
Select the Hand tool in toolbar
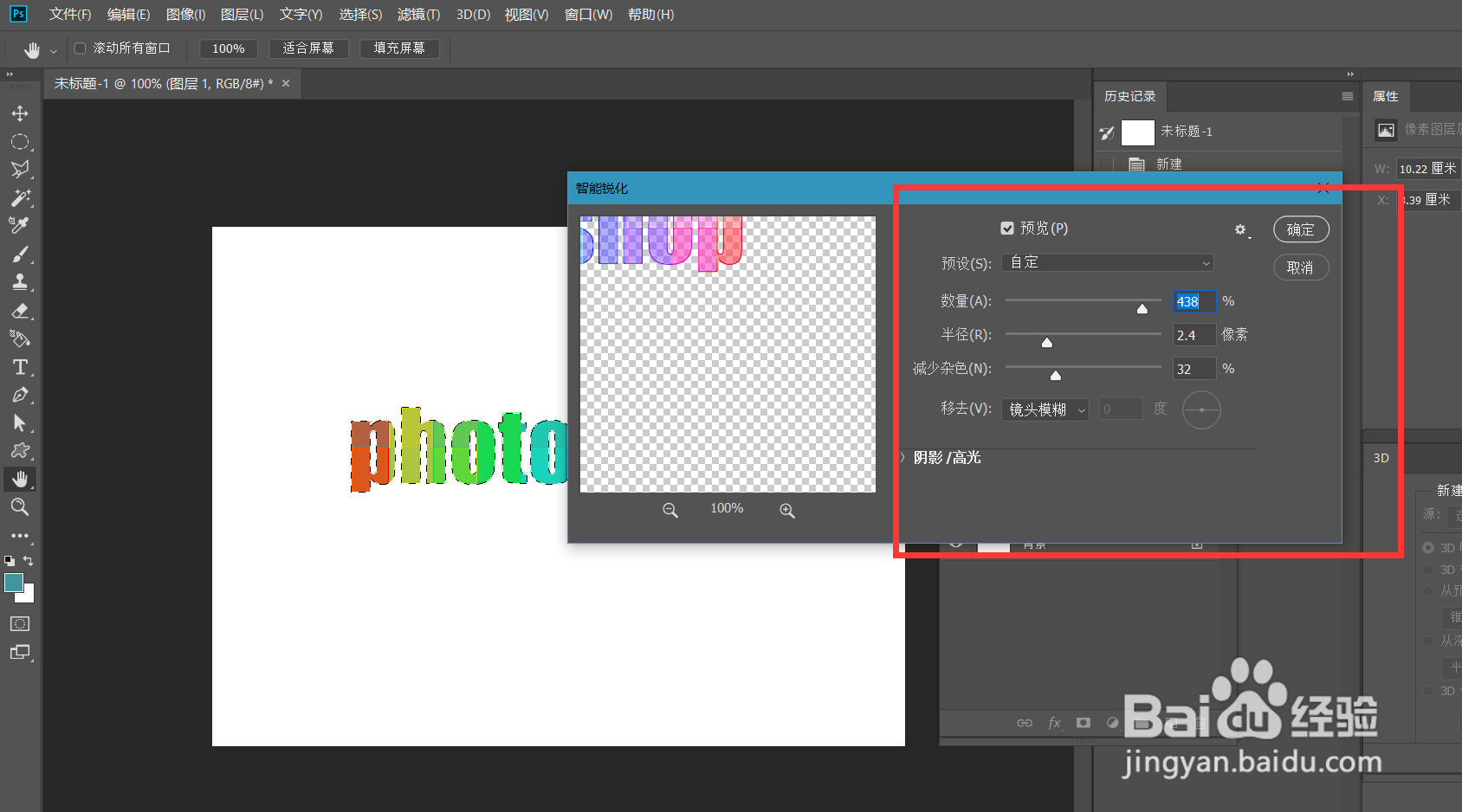click(x=20, y=479)
